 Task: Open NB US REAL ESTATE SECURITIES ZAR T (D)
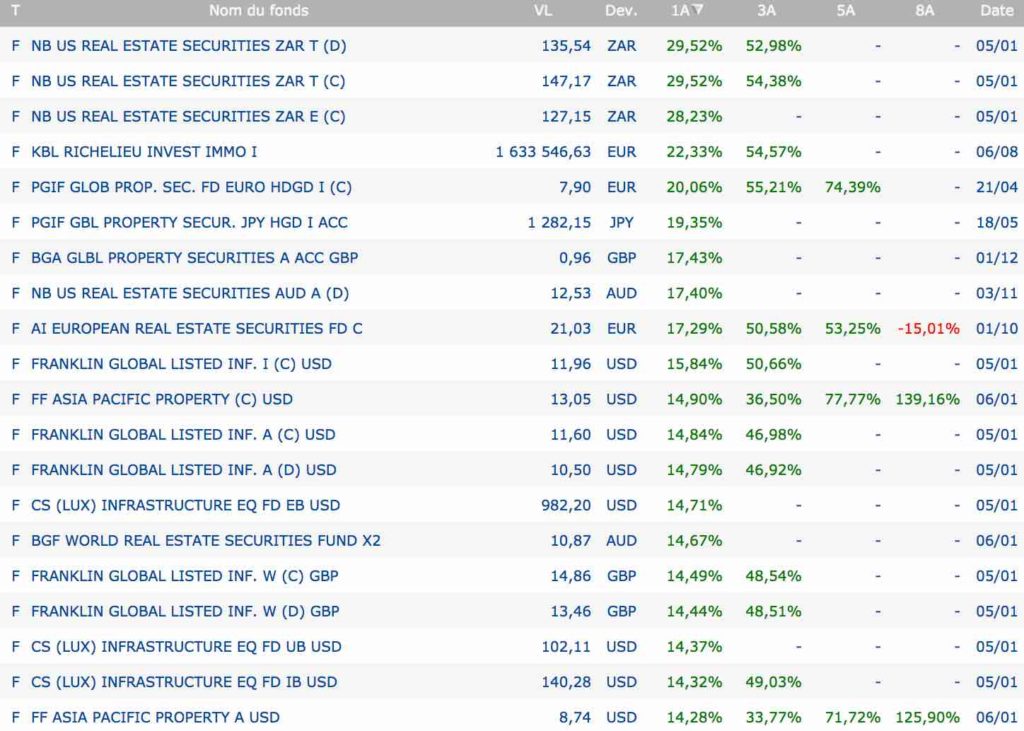coord(189,46)
